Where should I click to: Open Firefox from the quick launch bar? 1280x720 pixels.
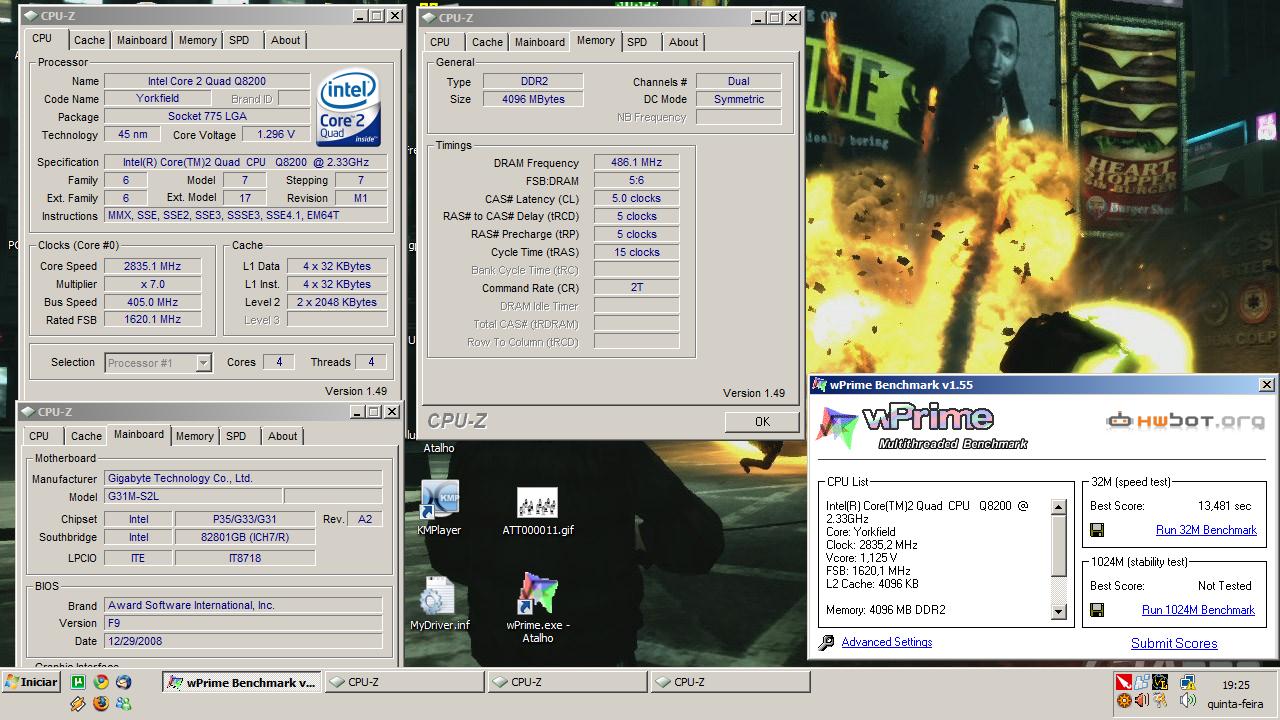[x=101, y=703]
